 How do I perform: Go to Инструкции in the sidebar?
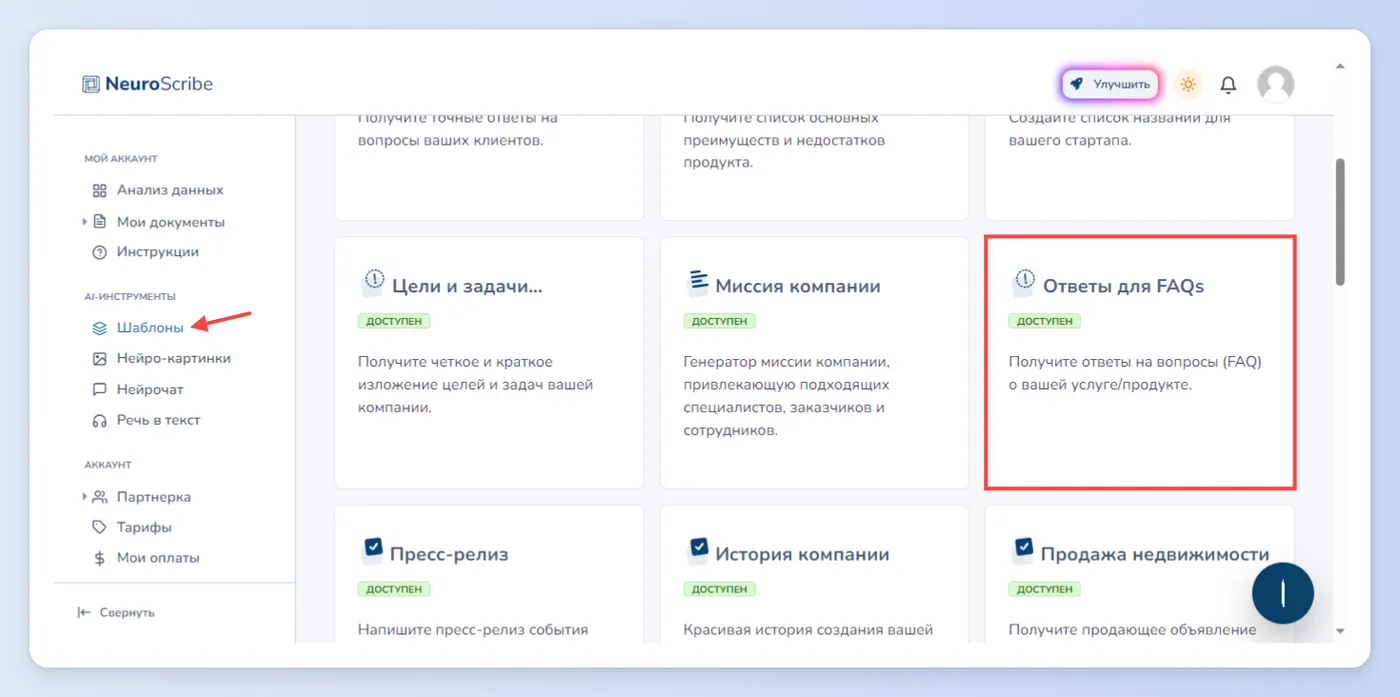click(x=158, y=252)
